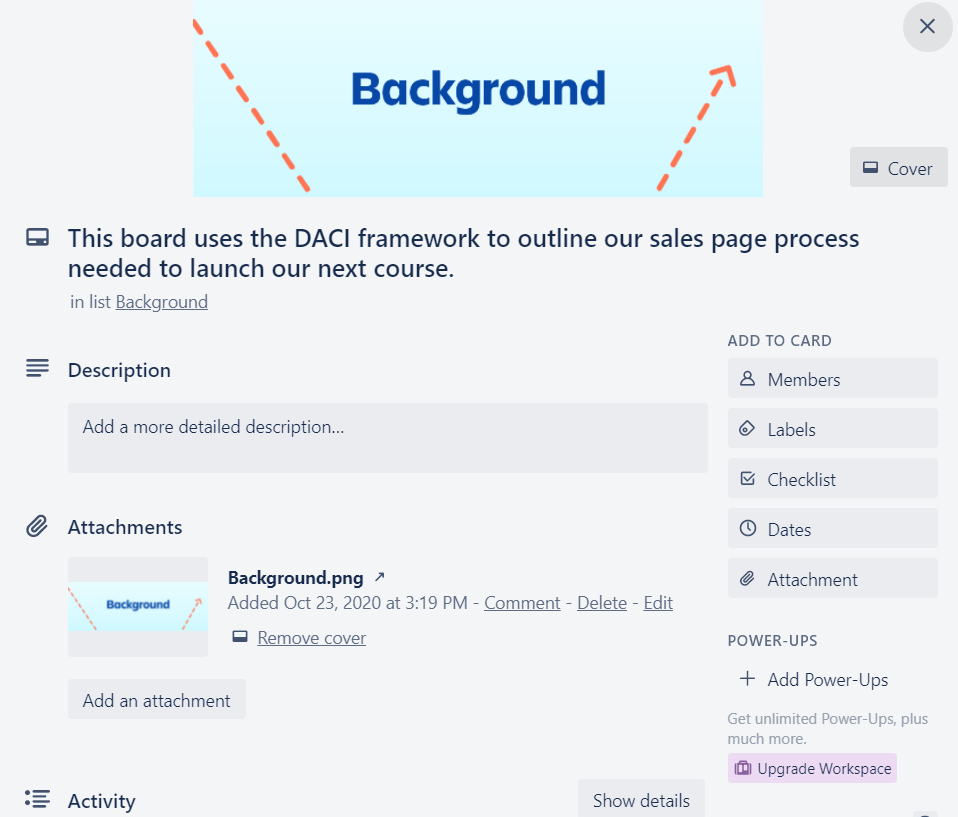
Task: Click the checkbox icon on Checklist
Action: click(747, 478)
